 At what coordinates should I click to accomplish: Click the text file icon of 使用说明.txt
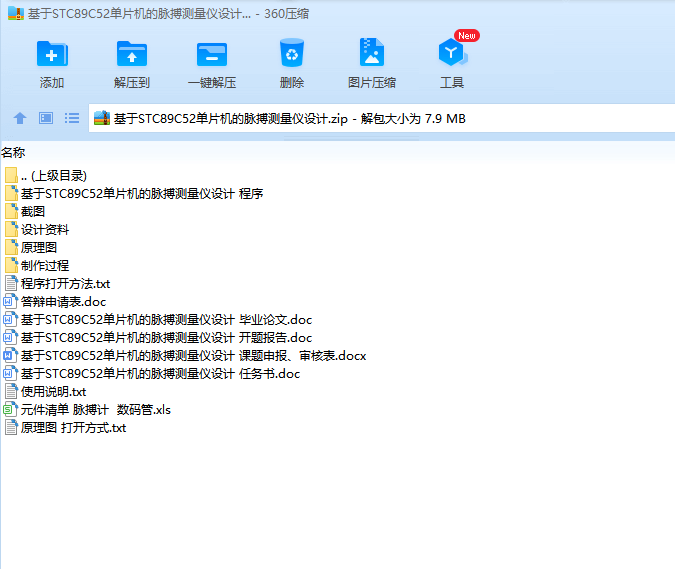pos(11,392)
